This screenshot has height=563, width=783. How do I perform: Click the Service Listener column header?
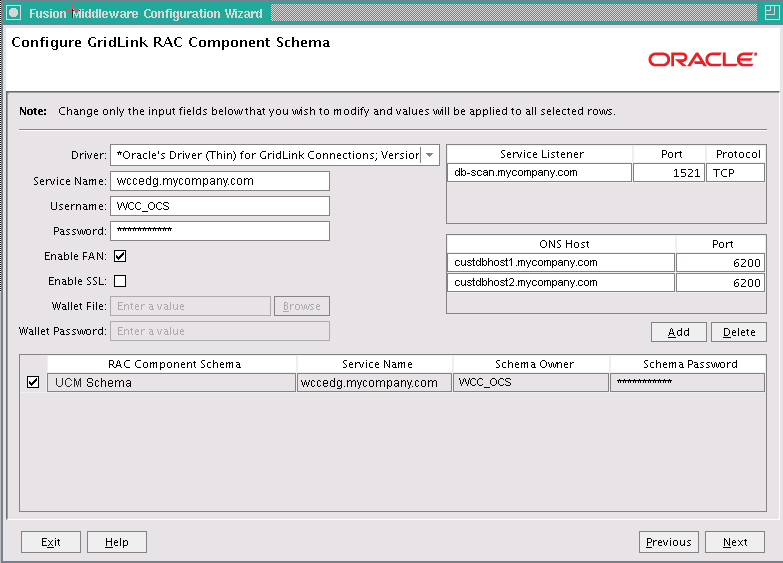click(539, 154)
